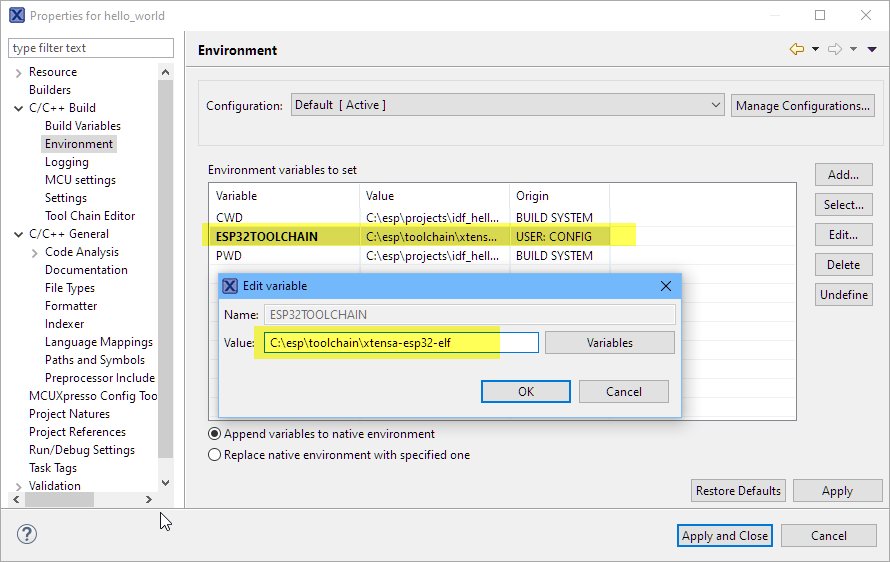Image resolution: width=890 pixels, height=562 pixels.
Task: Click the forward navigation arrow icon
Action: point(834,50)
